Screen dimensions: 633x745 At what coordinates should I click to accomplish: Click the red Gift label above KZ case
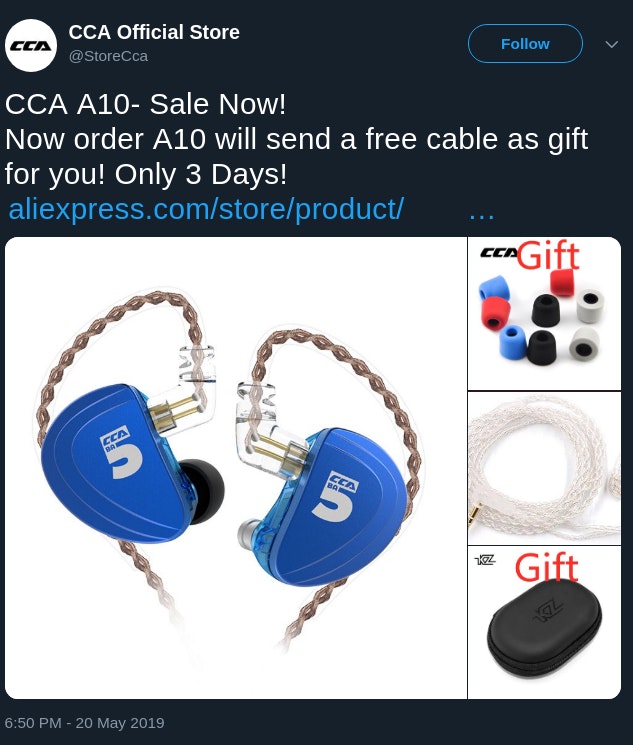tap(547, 567)
